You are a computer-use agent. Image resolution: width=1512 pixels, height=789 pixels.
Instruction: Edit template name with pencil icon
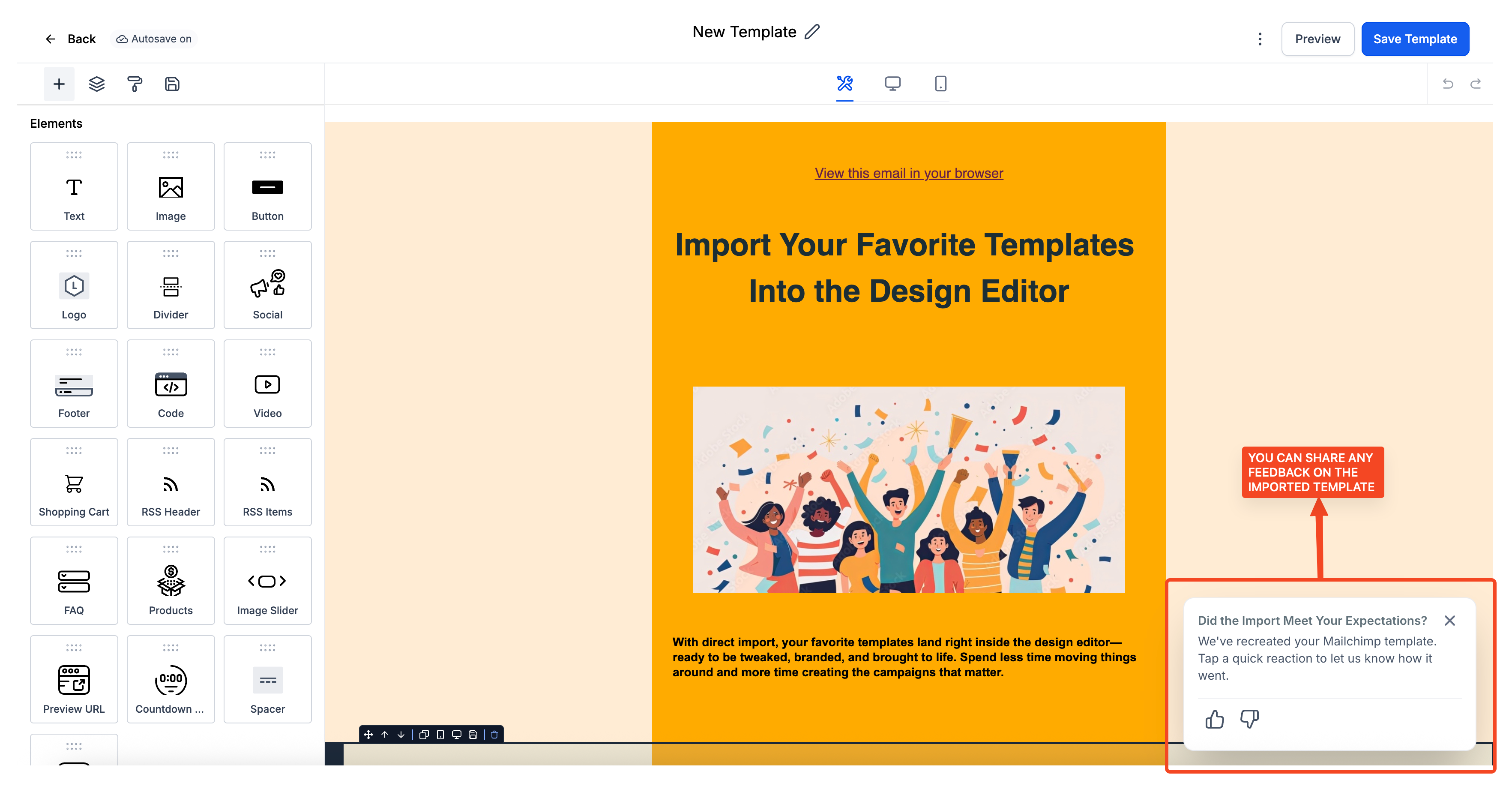coord(812,32)
